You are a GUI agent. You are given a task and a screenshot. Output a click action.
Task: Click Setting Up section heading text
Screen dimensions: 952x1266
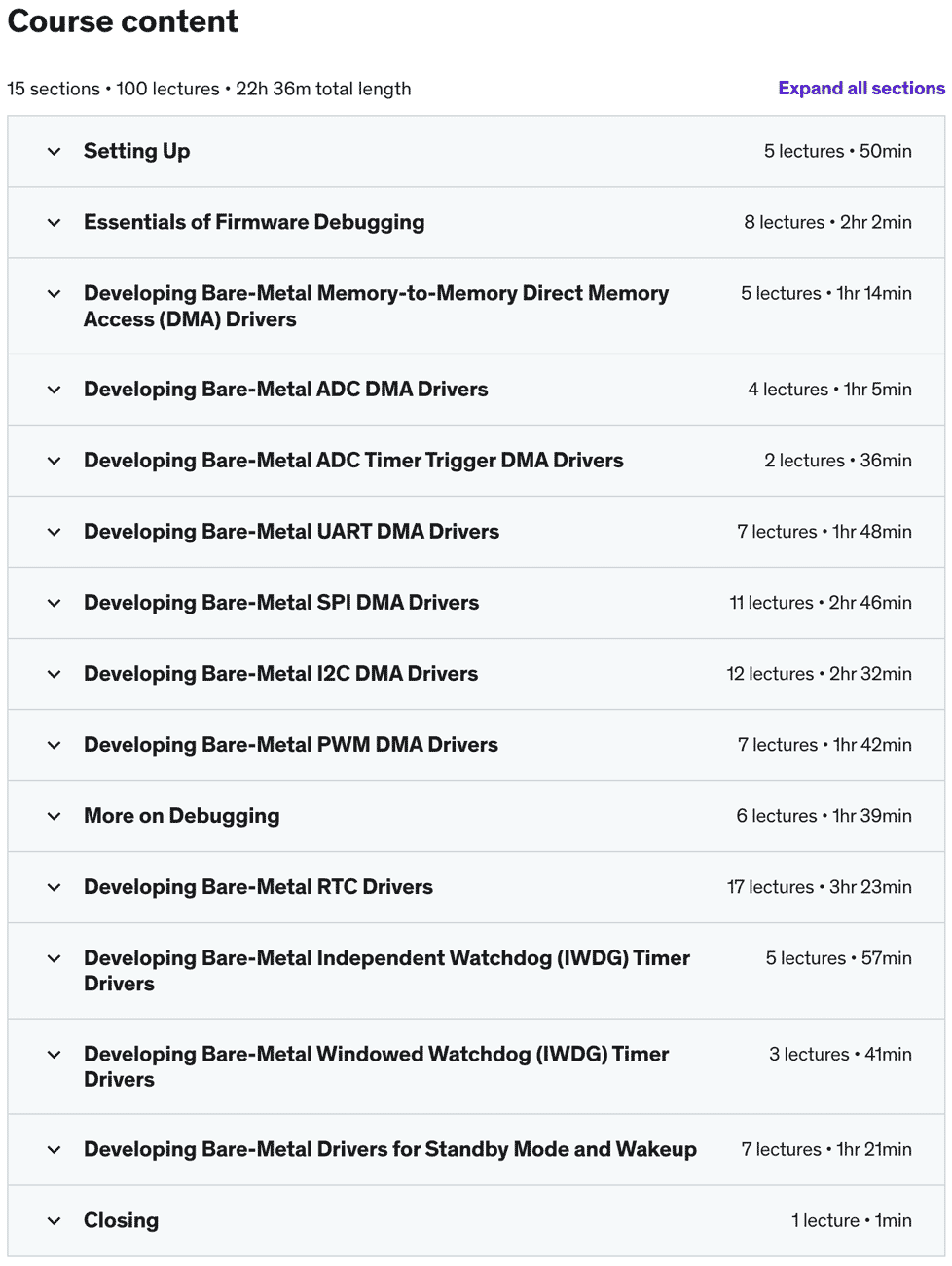click(137, 152)
